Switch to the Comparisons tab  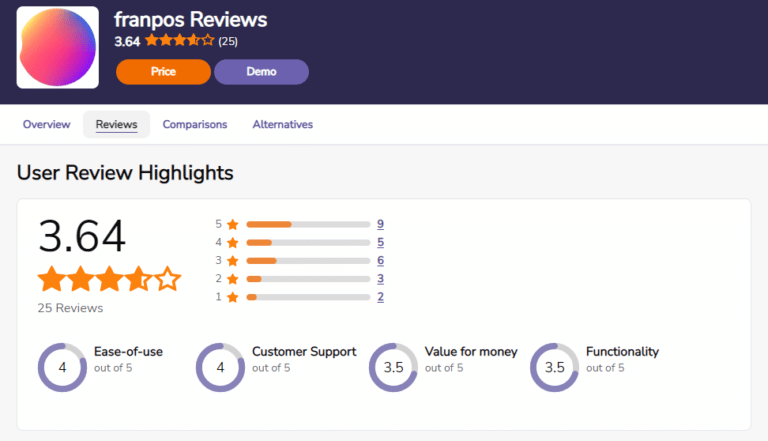195,124
